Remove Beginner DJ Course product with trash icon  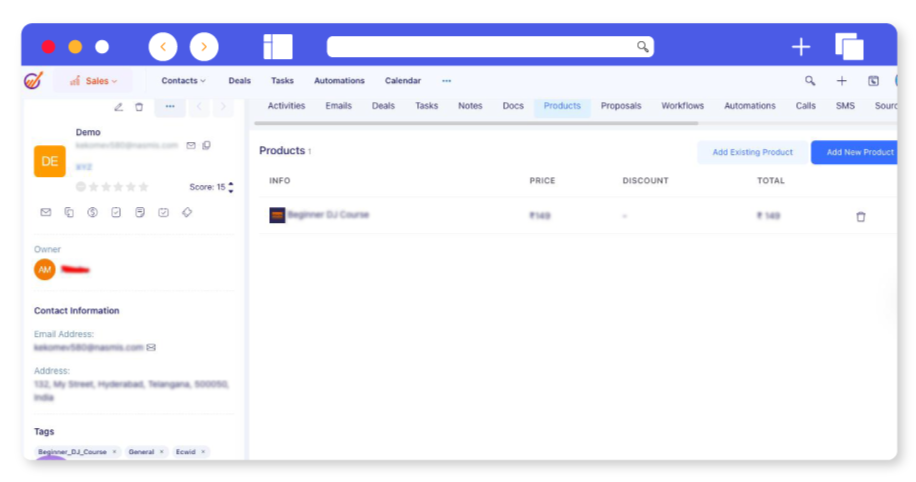coord(860,216)
